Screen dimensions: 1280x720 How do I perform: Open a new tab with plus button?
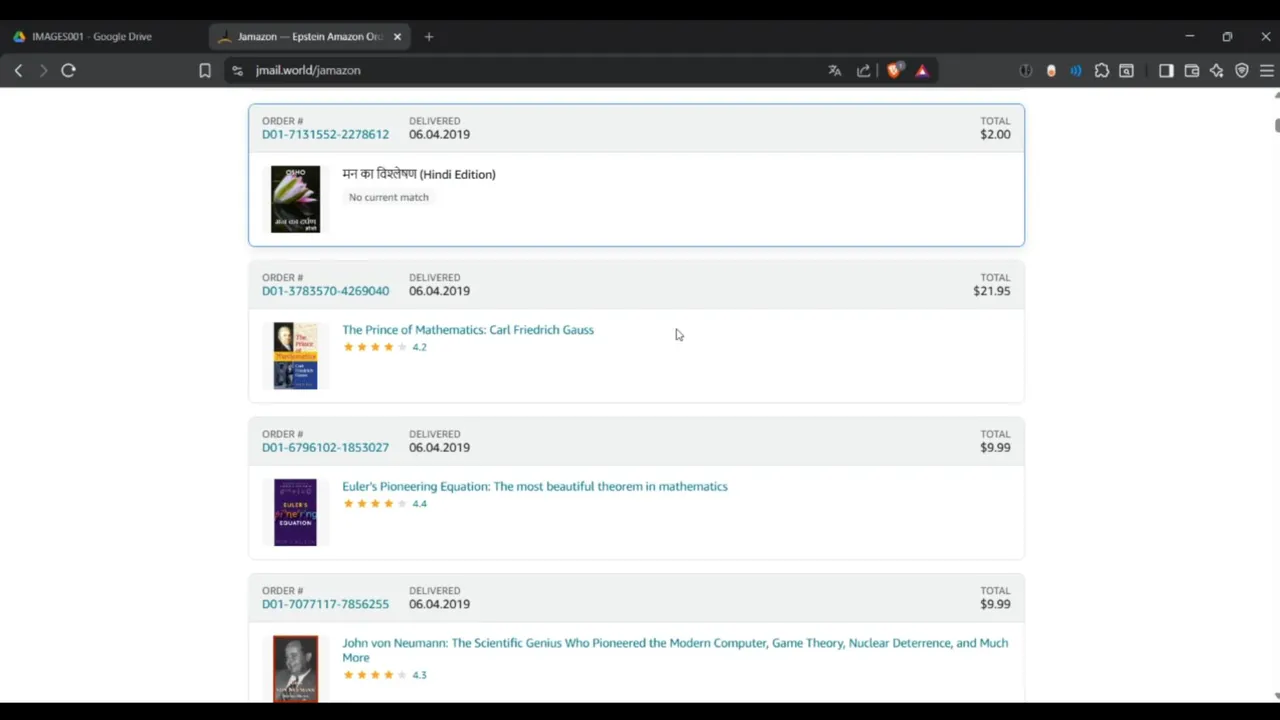click(x=429, y=37)
